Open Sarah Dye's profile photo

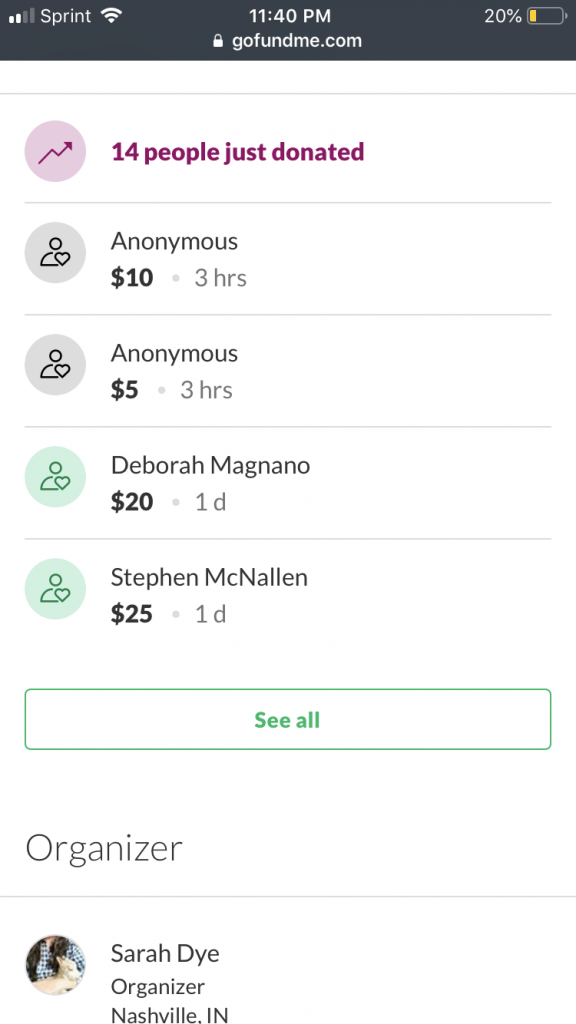pyautogui.click(x=55, y=965)
